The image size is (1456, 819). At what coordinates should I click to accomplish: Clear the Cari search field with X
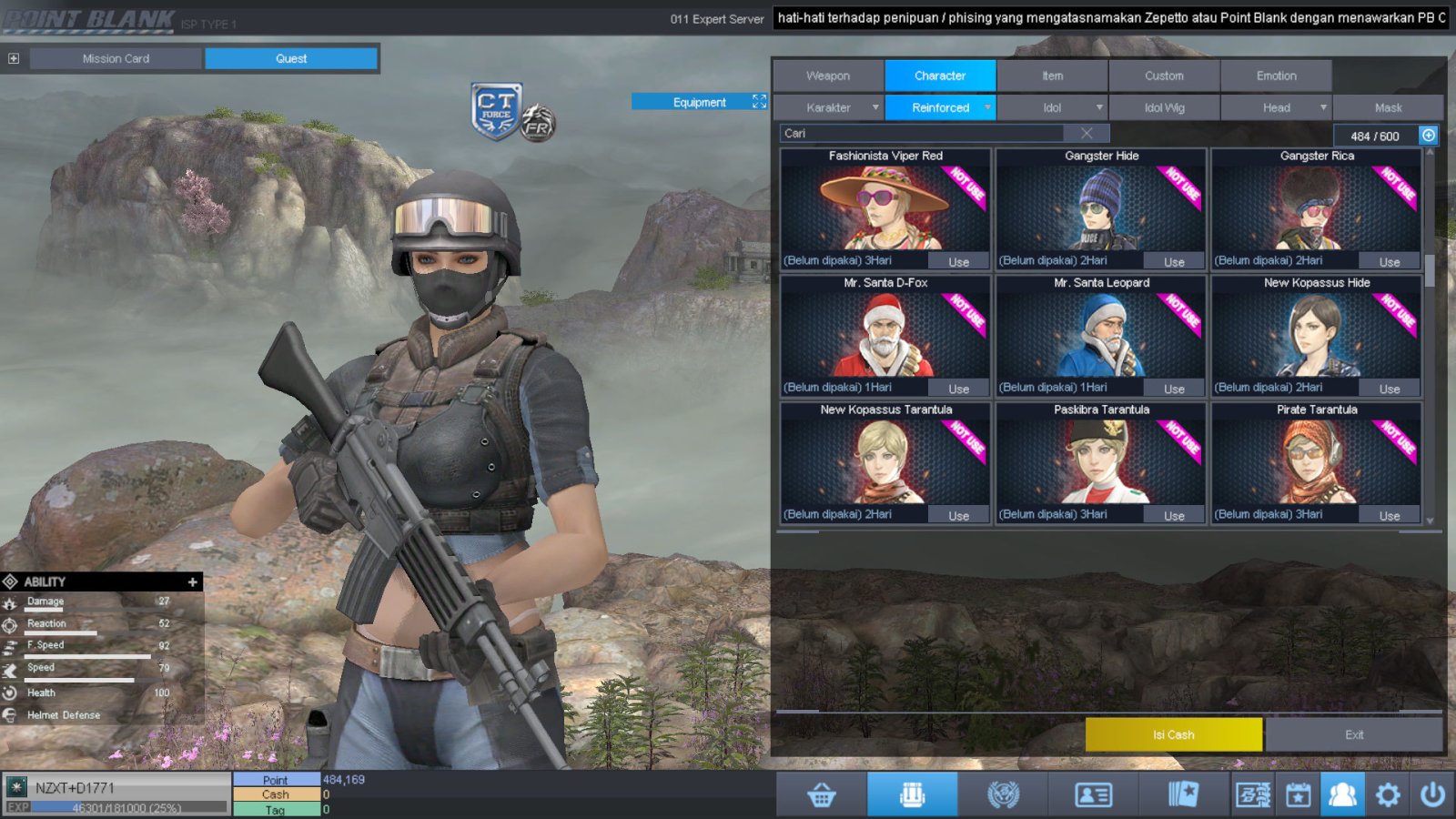(1087, 133)
